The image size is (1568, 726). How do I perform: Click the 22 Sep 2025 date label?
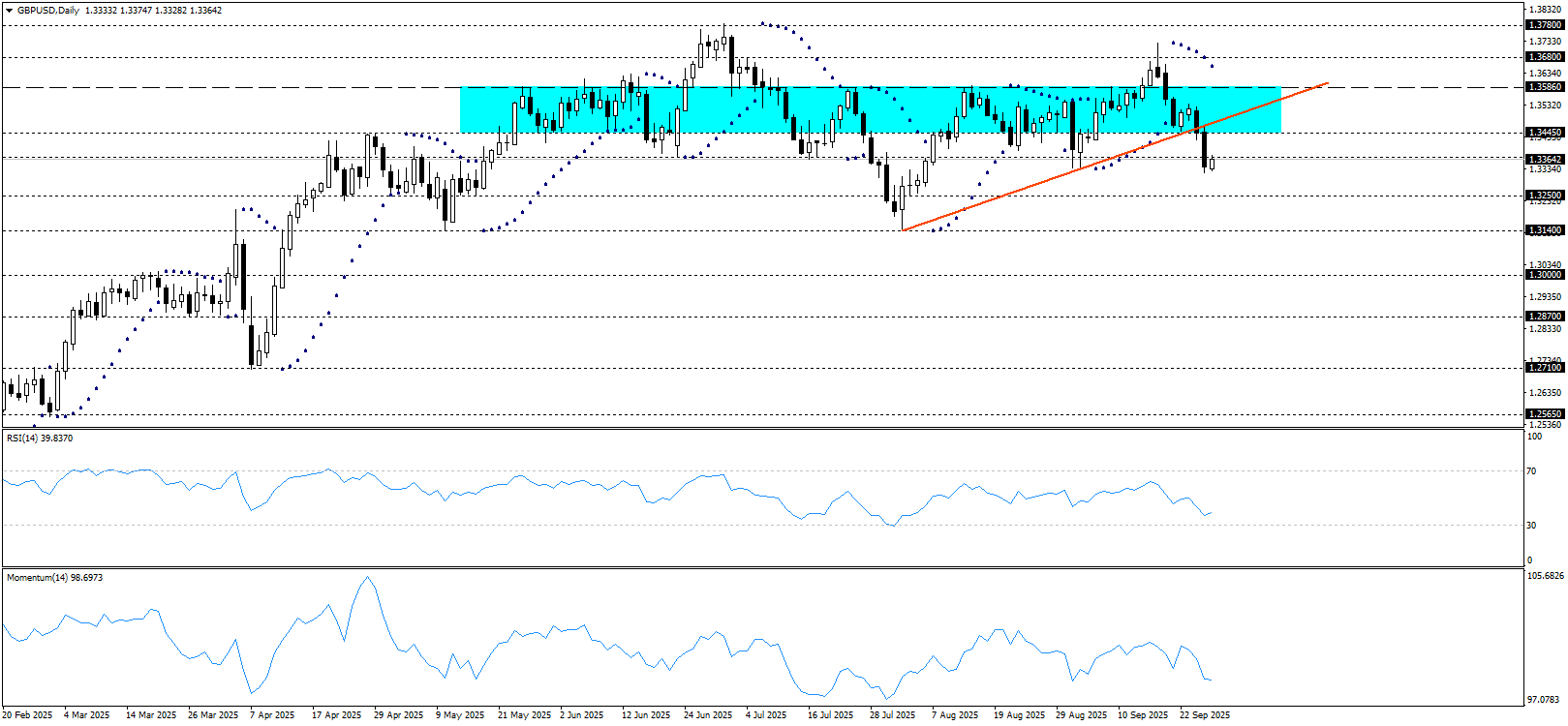[x=1205, y=715]
